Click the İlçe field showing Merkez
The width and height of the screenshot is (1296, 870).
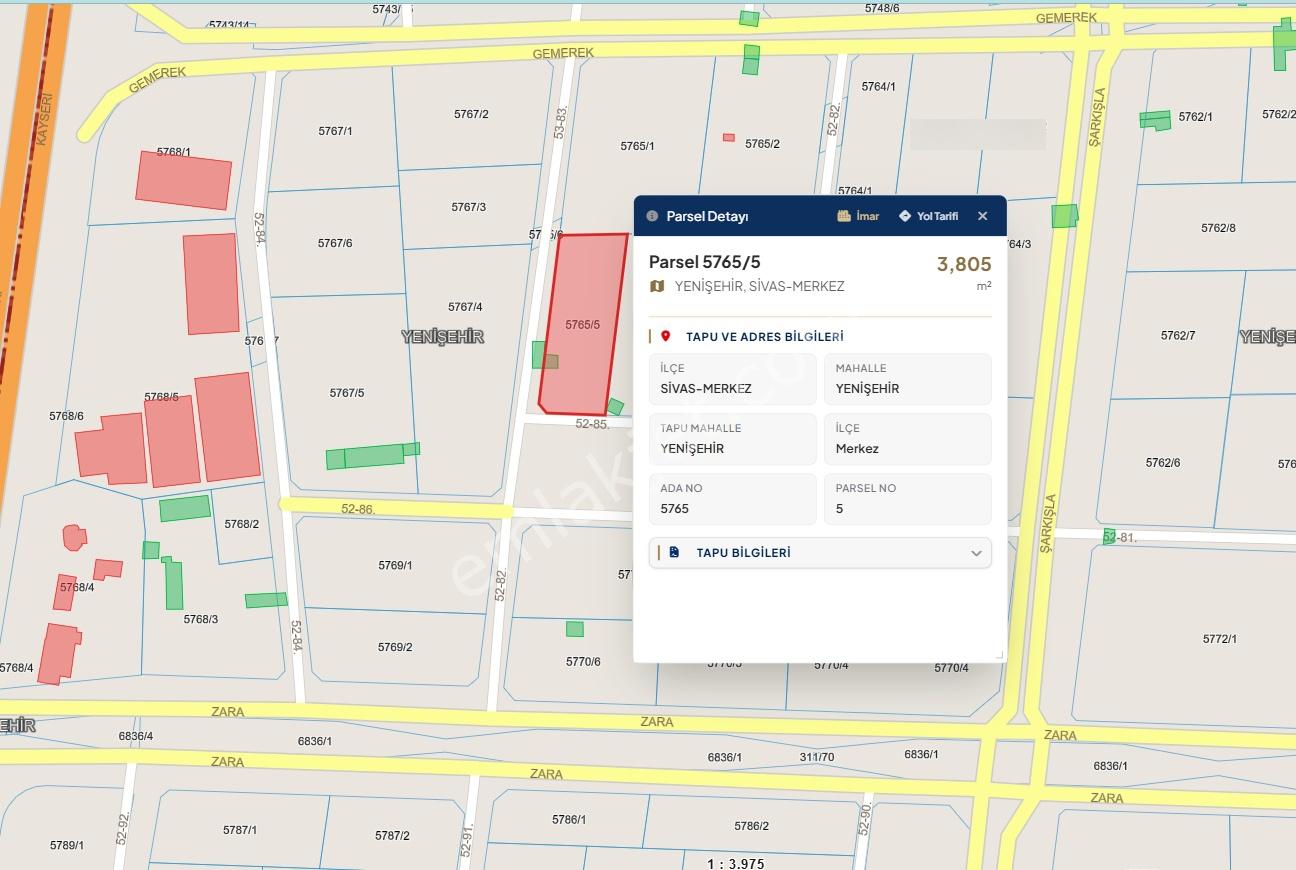click(x=908, y=439)
